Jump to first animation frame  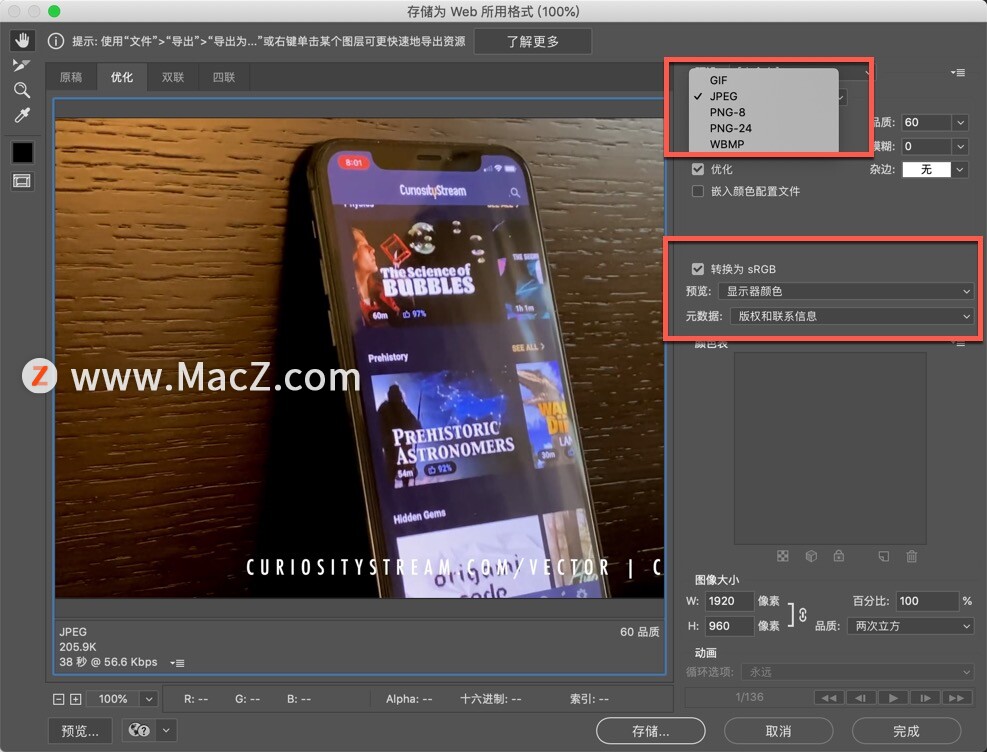[x=829, y=698]
